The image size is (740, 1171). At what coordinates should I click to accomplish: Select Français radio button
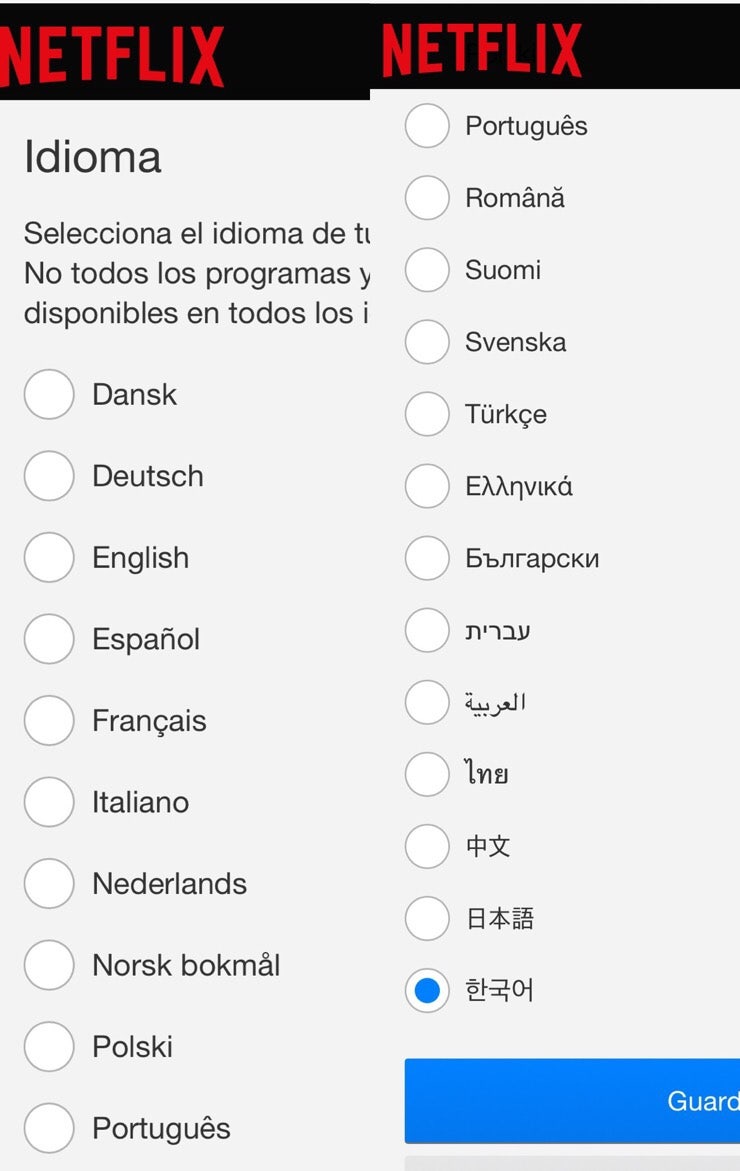click(x=49, y=721)
